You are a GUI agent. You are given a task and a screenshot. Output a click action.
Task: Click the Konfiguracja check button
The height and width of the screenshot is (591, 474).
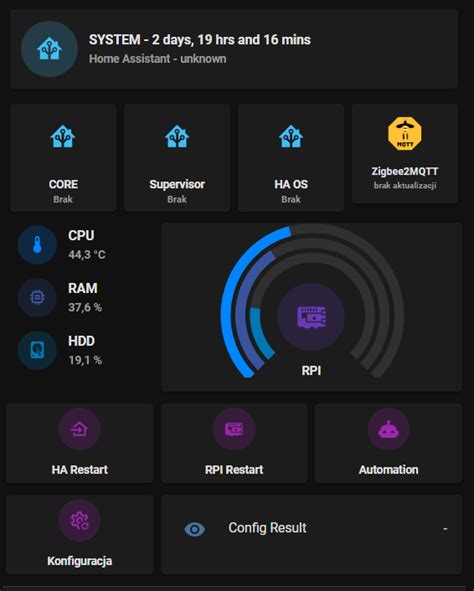click(80, 534)
